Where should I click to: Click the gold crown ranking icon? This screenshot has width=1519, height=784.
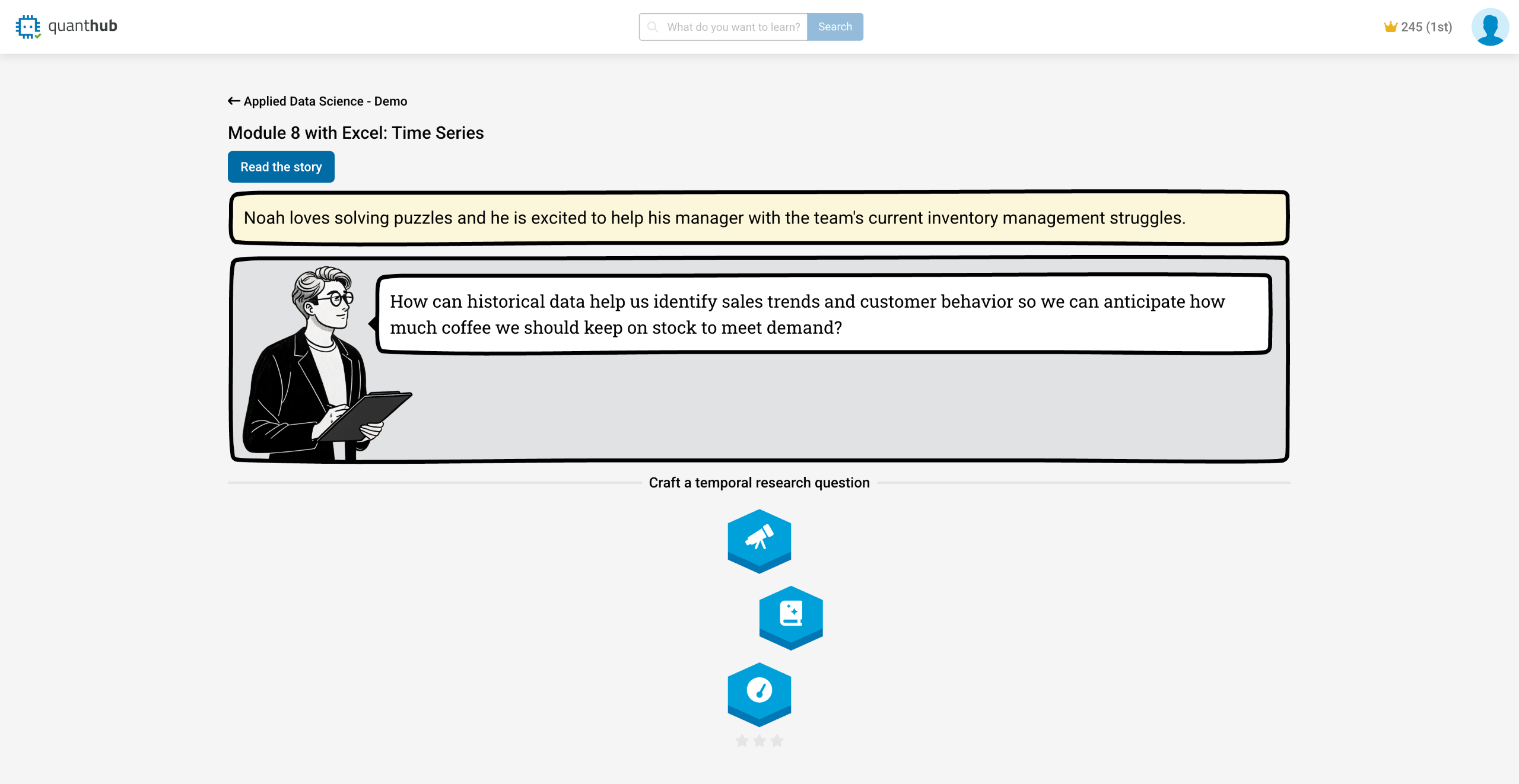point(1390,27)
